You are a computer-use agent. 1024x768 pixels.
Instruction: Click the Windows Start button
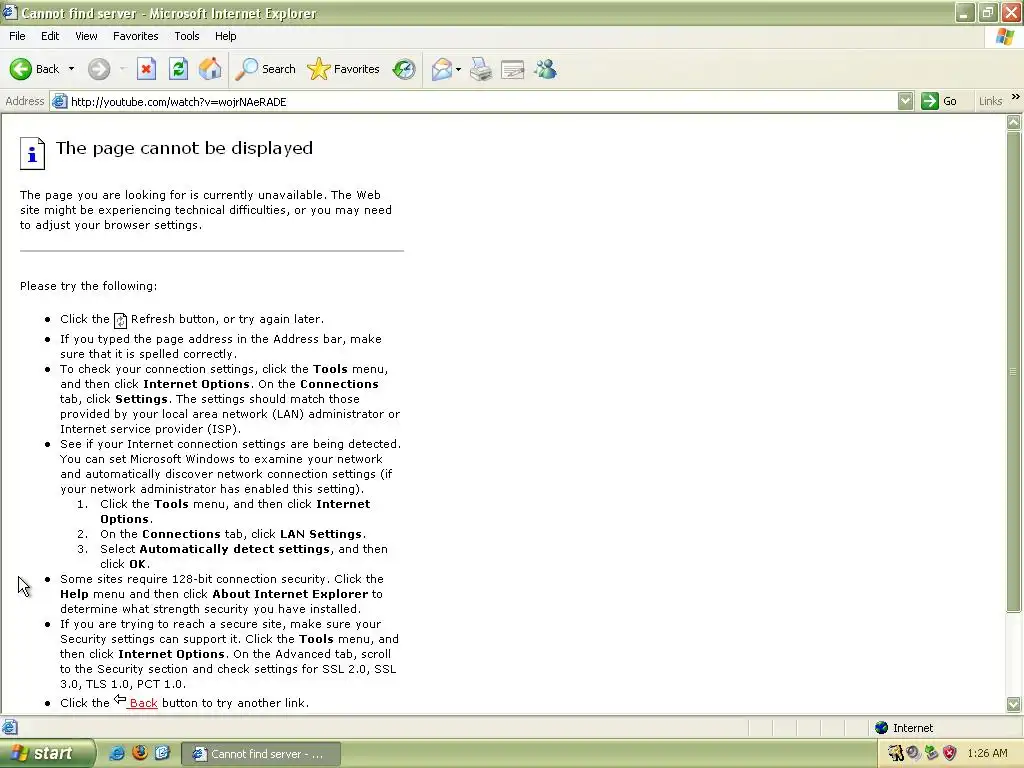[x=47, y=754]
